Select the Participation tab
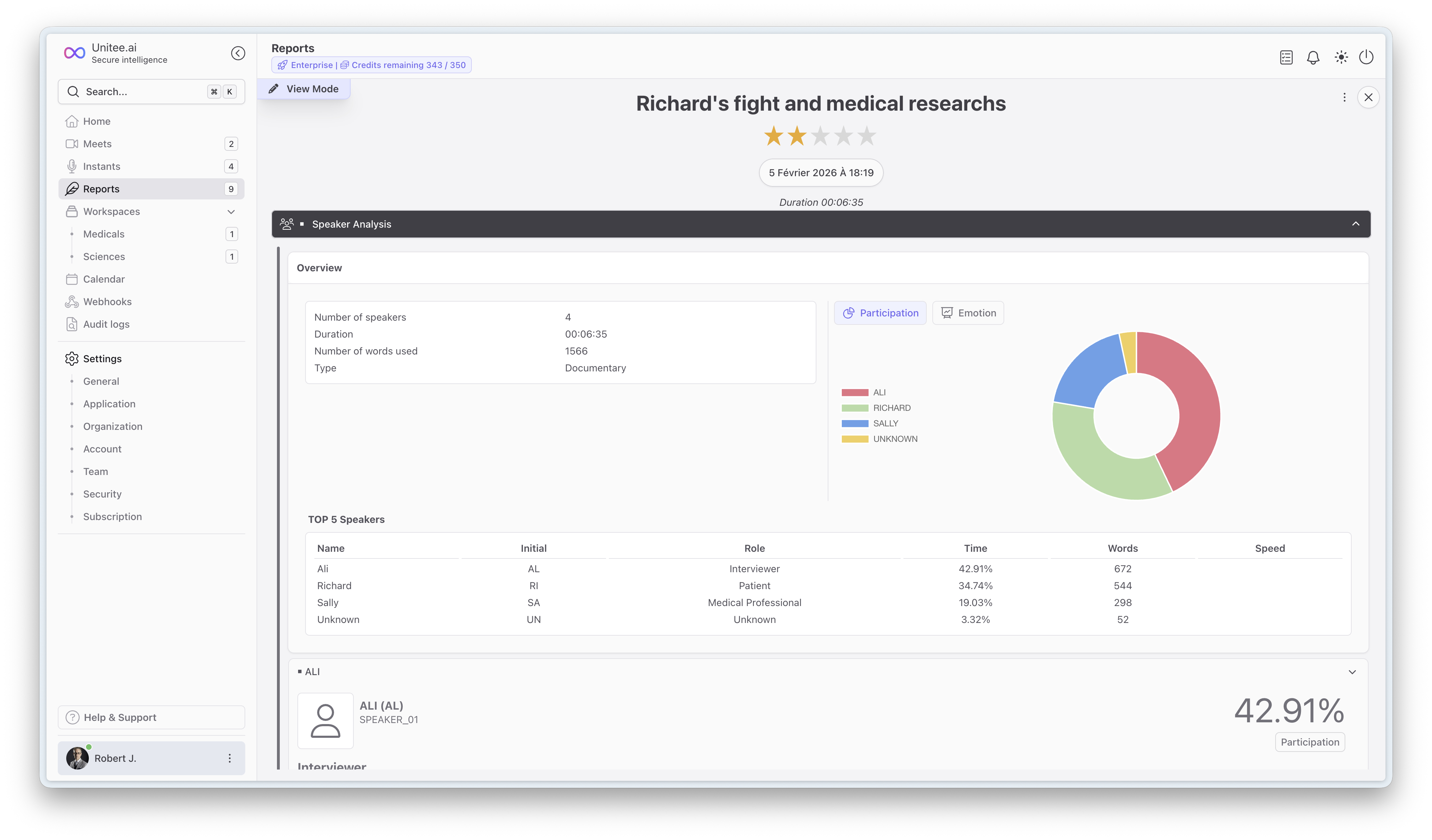 tap(879, 313)
